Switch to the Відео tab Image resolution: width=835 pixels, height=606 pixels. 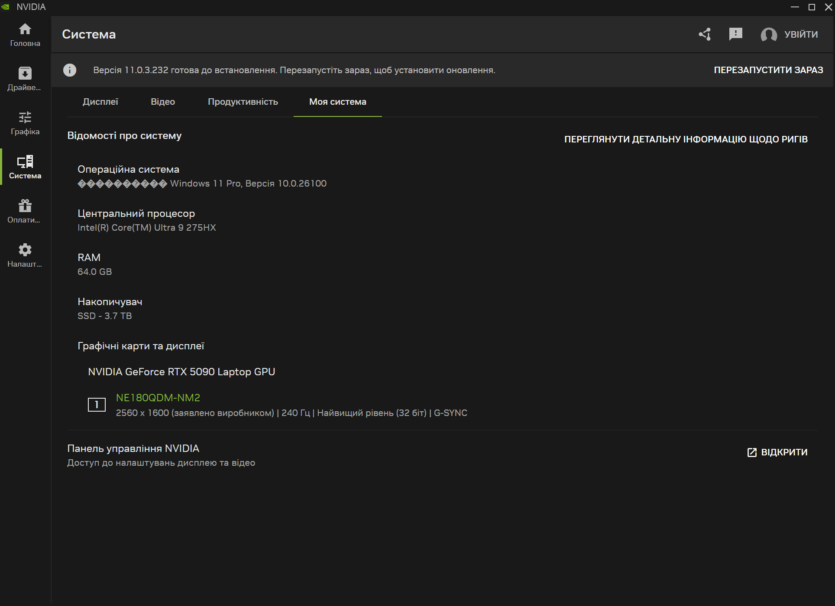pyautogui.click(x=162, y=102)
